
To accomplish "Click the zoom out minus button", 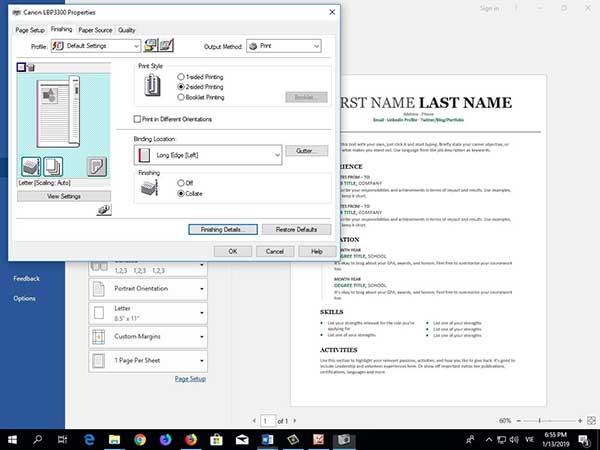I will [518, 421].
